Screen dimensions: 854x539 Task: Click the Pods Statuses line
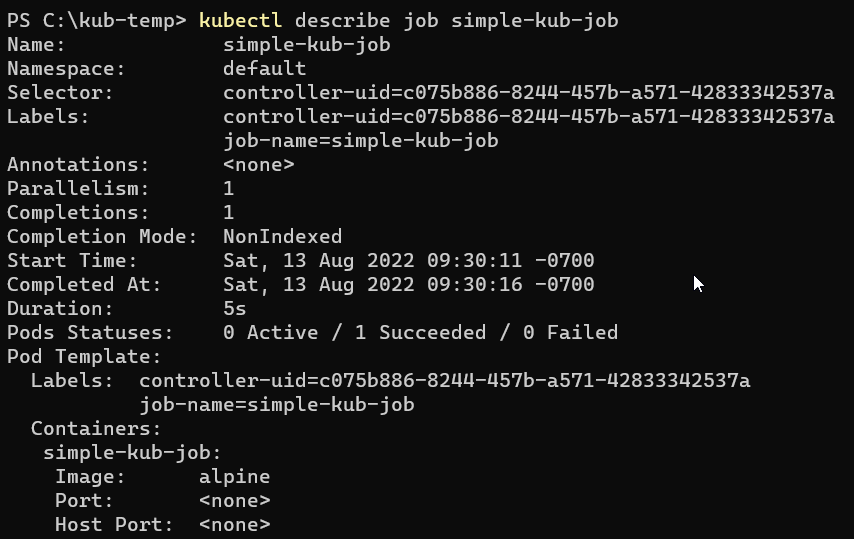[x=313, y=332]
